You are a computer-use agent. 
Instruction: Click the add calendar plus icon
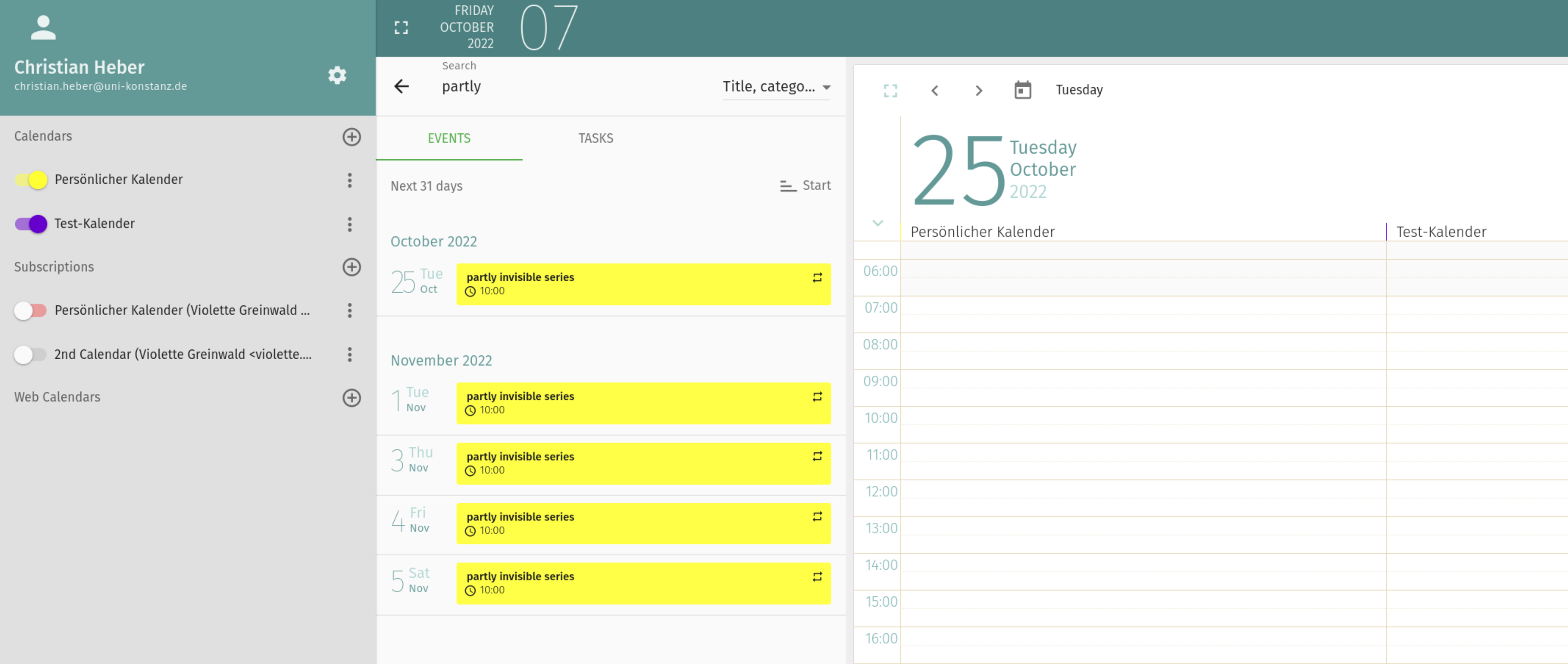(x=351, y=136)
